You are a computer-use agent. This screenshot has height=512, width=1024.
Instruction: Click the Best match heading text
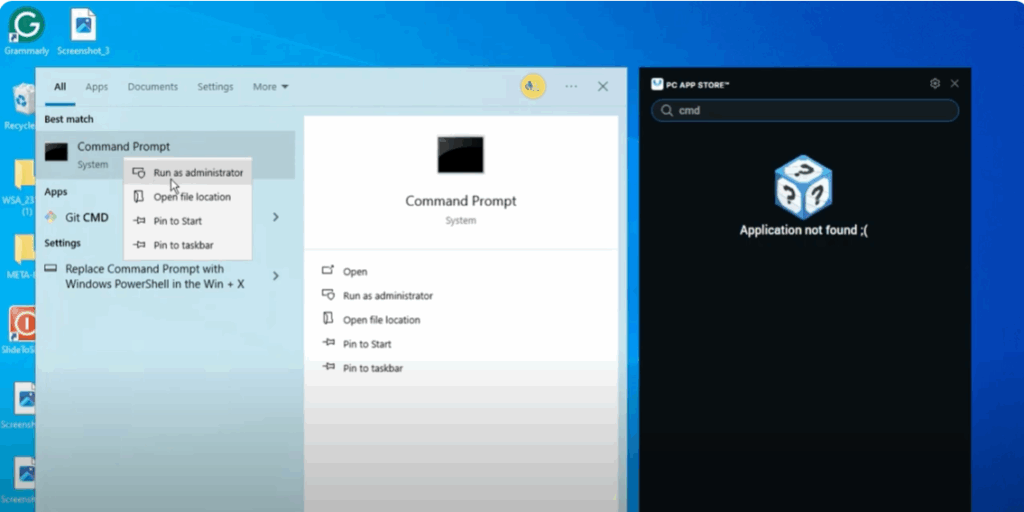coord(69,120)
